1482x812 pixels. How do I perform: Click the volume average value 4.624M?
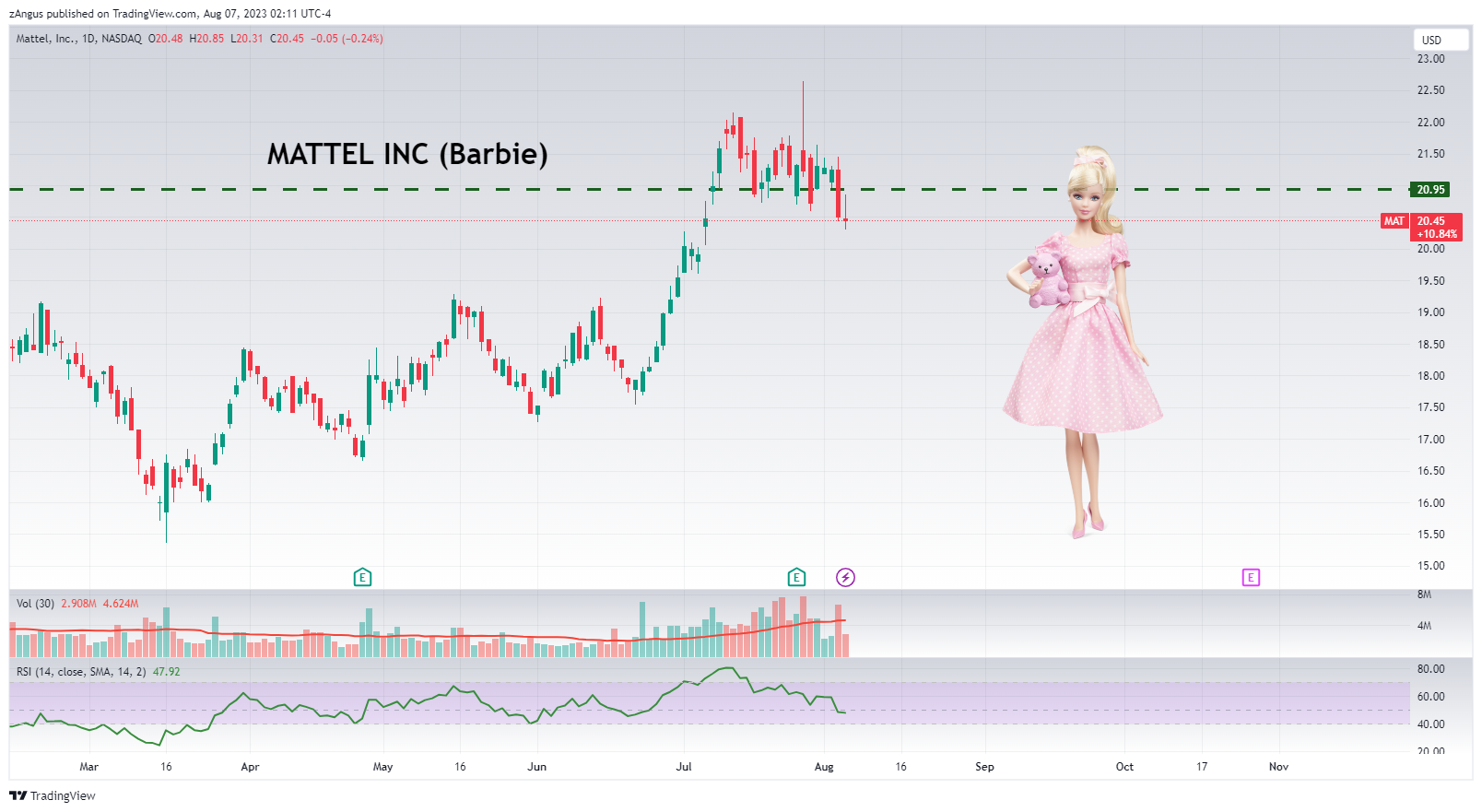pos(121,604)
